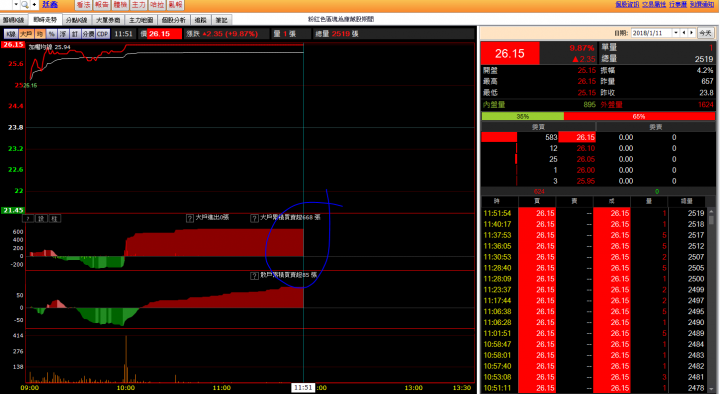Toggle the 分價 chart option

pos(88,34)
